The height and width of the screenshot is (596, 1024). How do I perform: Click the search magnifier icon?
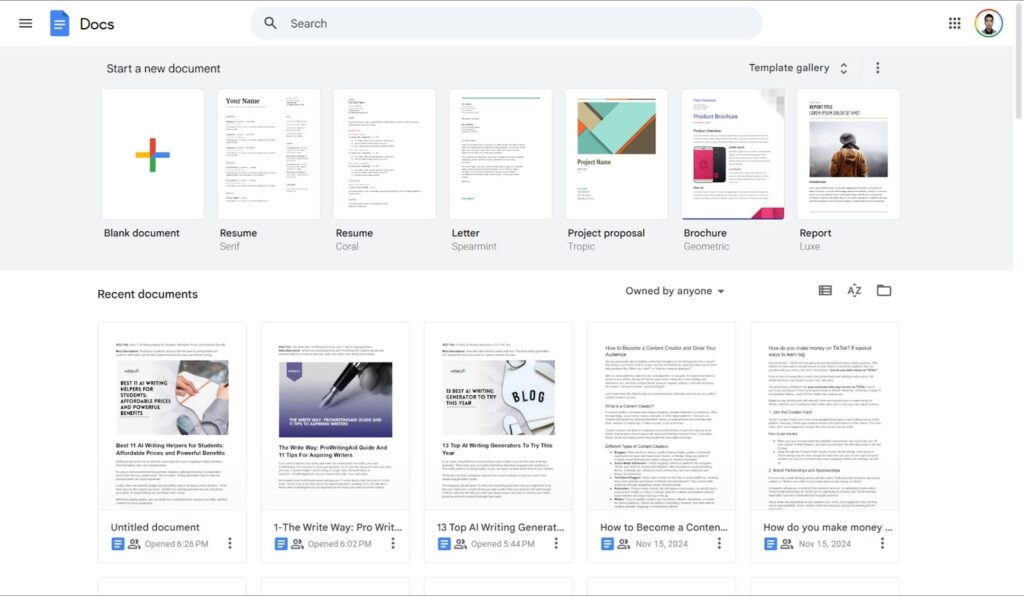click(x=271, y=23)
